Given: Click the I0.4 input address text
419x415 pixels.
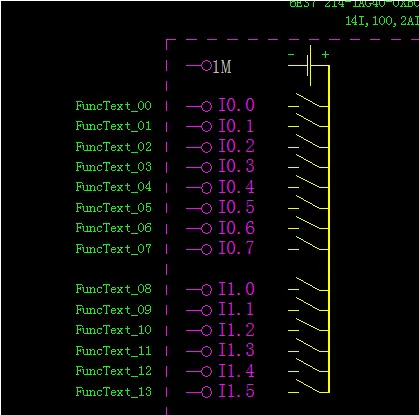Looking at the screenshot, I should click(x=236, y=187).
